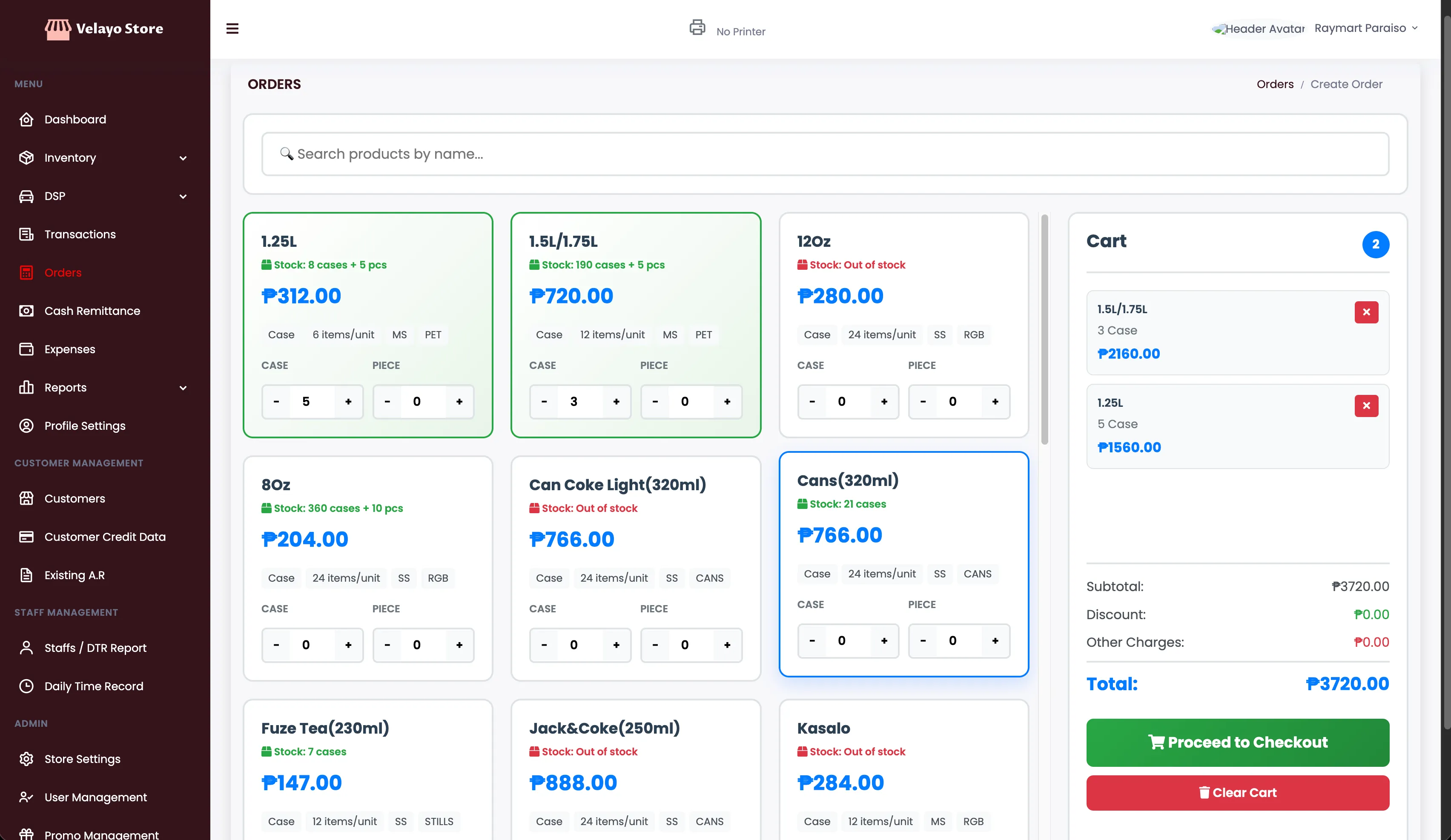Viewport: 1451px width, 840px height.
Task: Click the Orders breadcrumb link
Action: coord(1275,84)
